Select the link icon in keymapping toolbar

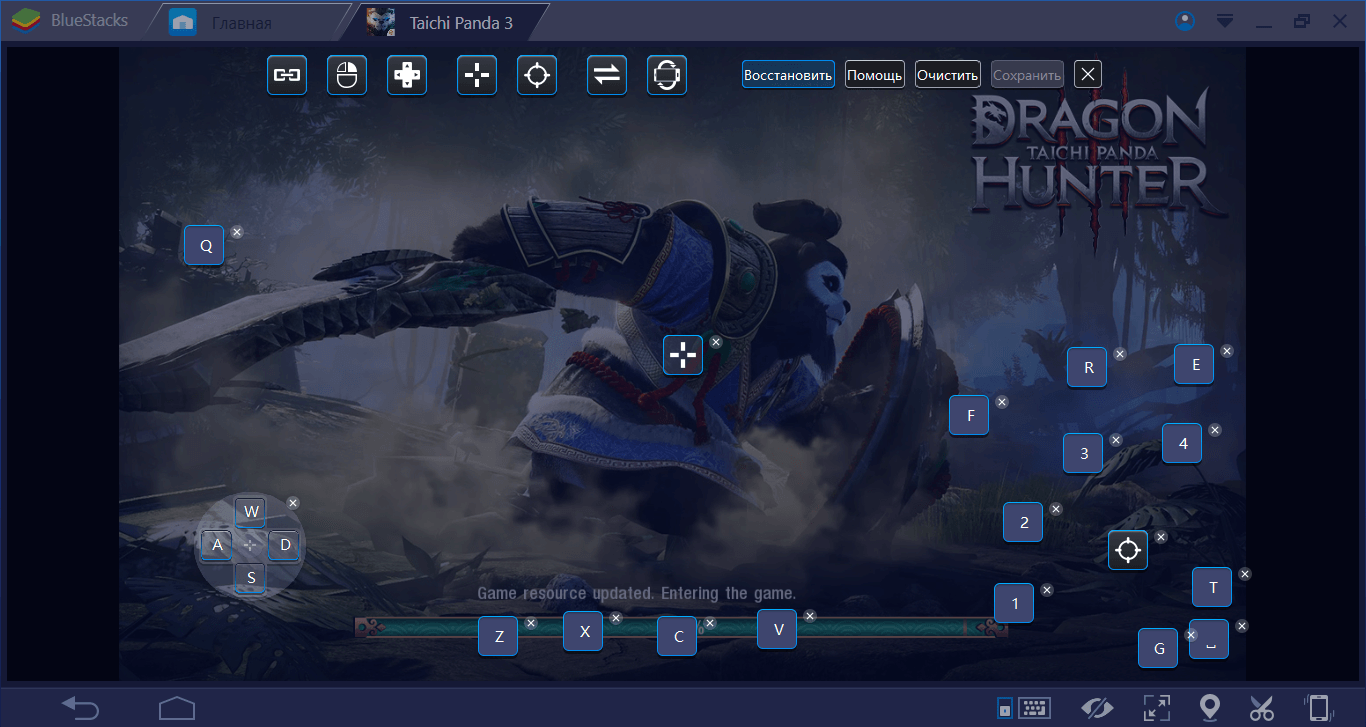287,75
